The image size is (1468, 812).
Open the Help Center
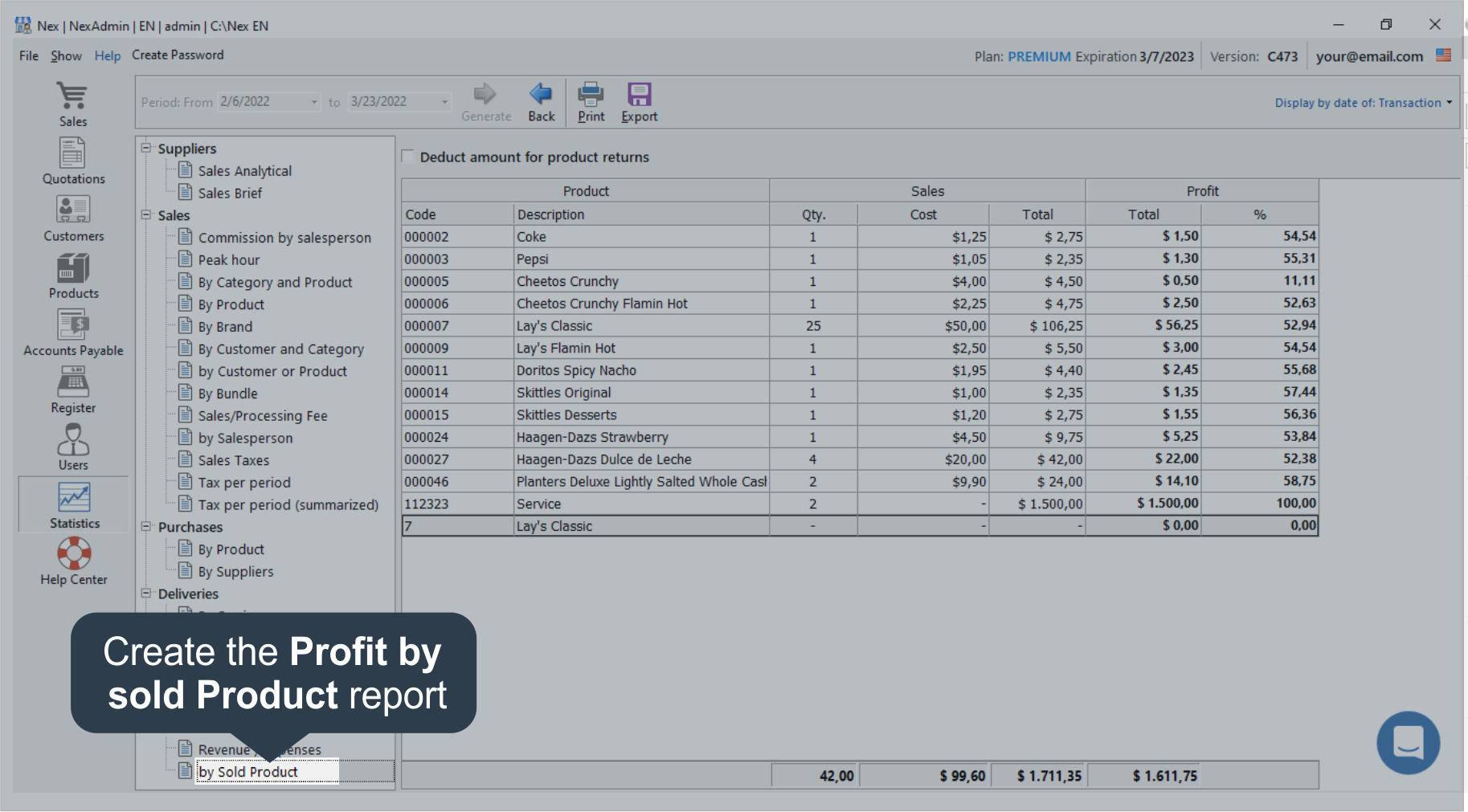pos(72,561)
